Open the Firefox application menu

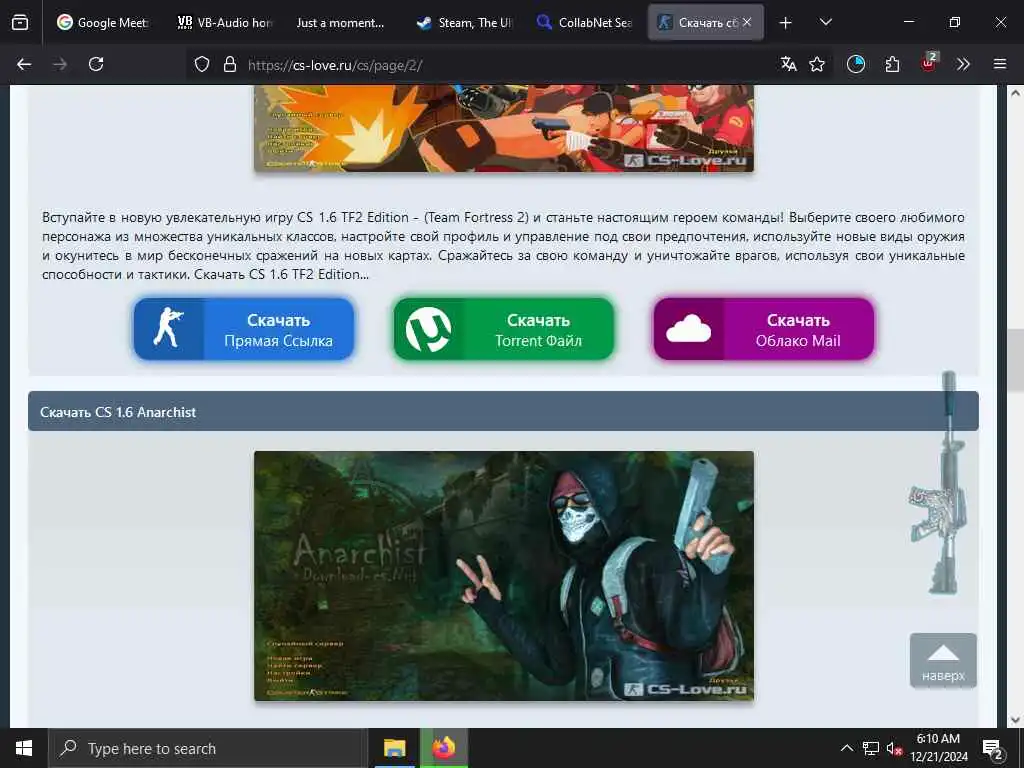(1000, 64)
